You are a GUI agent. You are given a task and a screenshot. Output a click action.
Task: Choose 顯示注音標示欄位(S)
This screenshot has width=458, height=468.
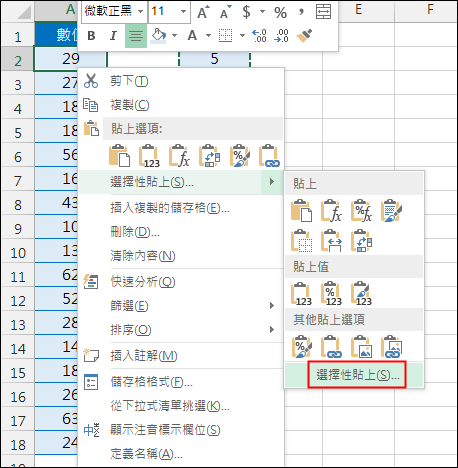pos(181,430)
